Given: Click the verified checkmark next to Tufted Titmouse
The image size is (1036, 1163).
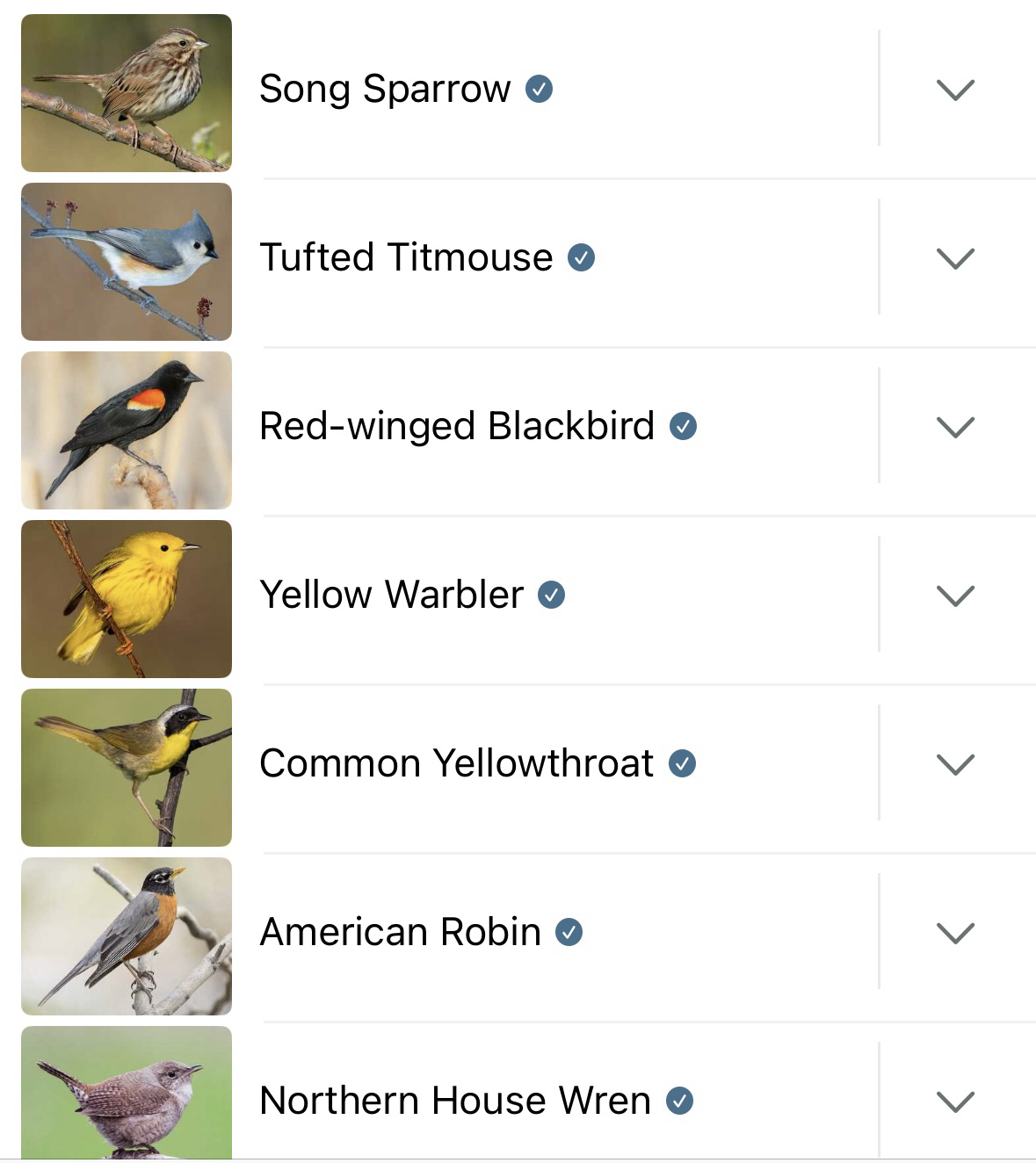Looking at the screenshot, I should (x=581, y=257).
